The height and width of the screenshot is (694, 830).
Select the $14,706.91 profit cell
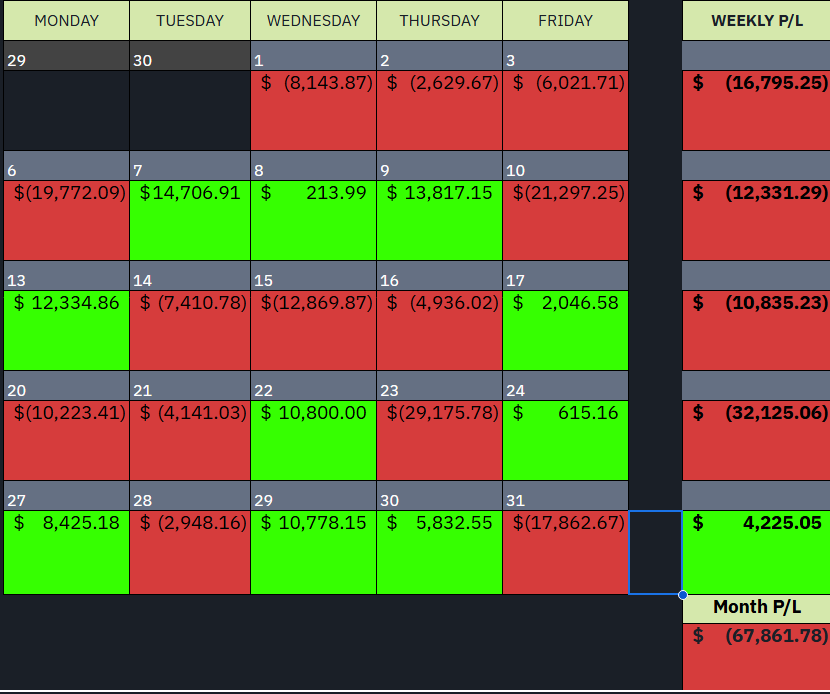[x=190, y=220]
